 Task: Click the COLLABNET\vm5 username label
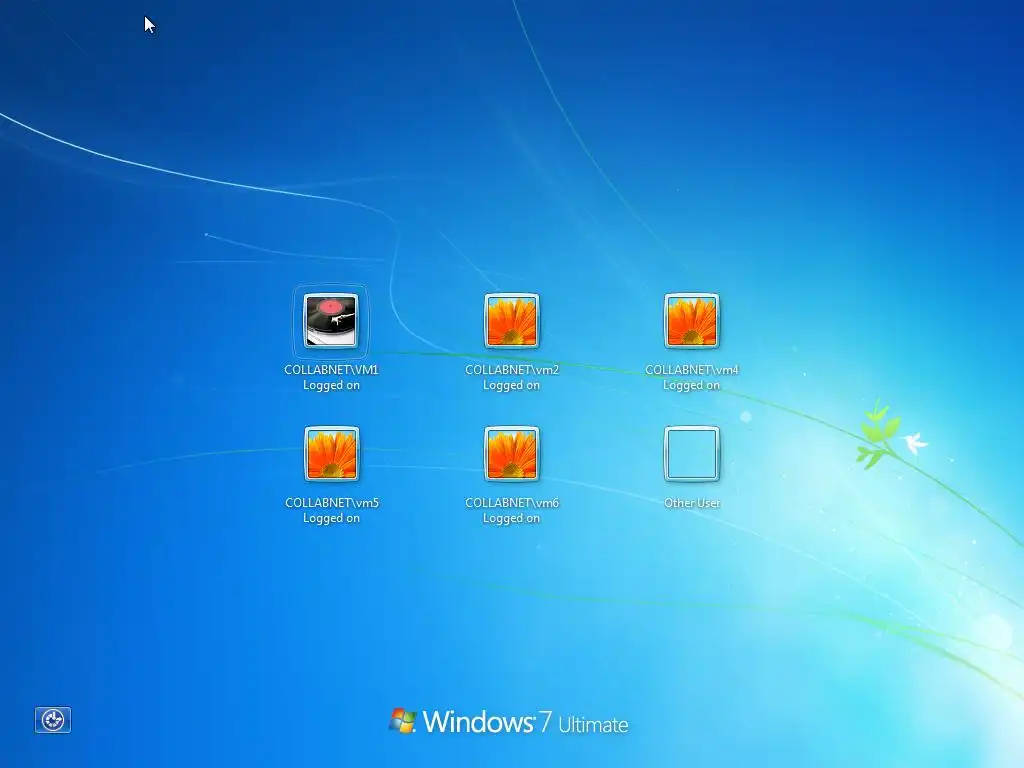click(332, 503)
